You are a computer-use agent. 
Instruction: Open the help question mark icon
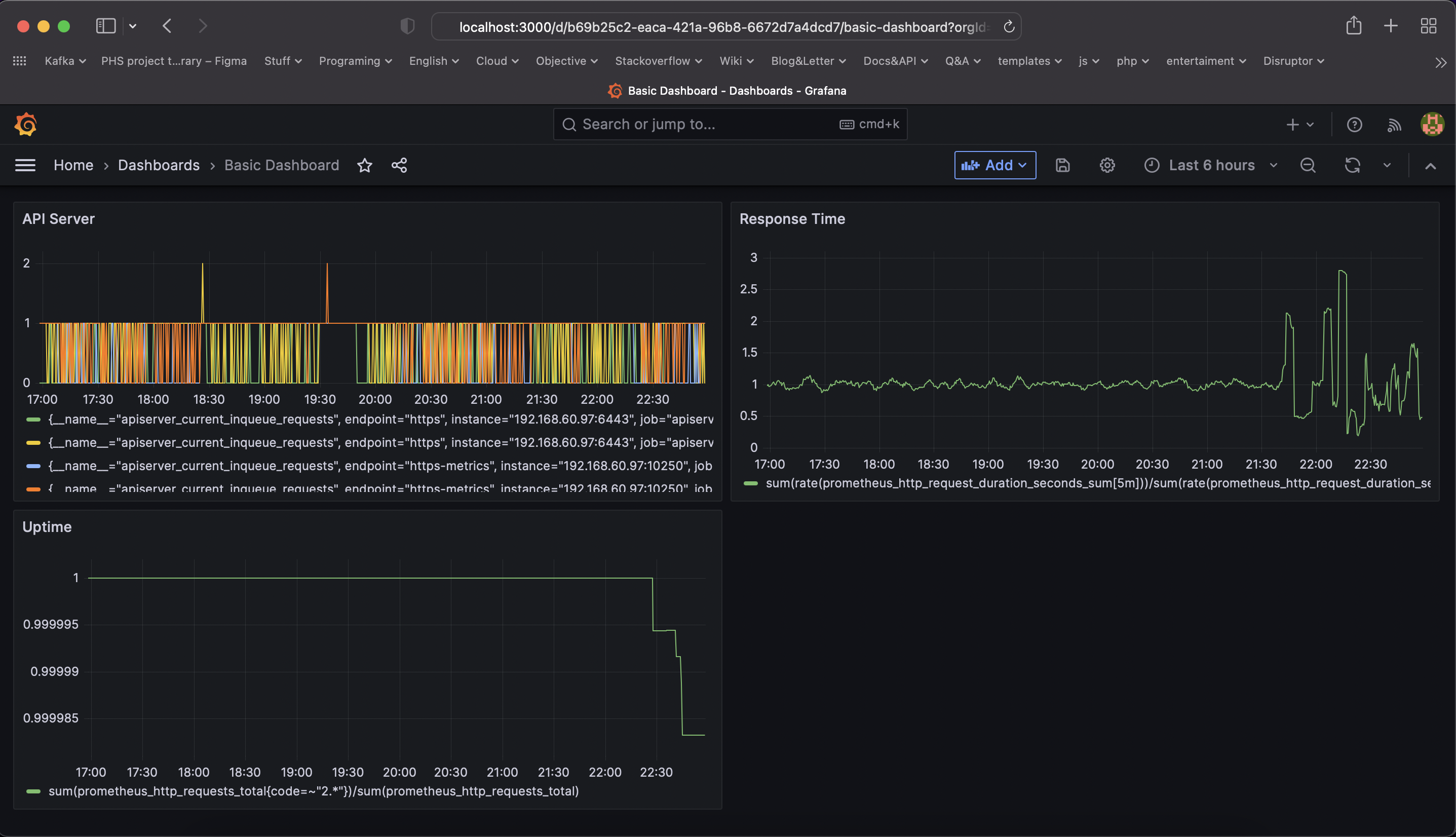tap(1354, 125)
